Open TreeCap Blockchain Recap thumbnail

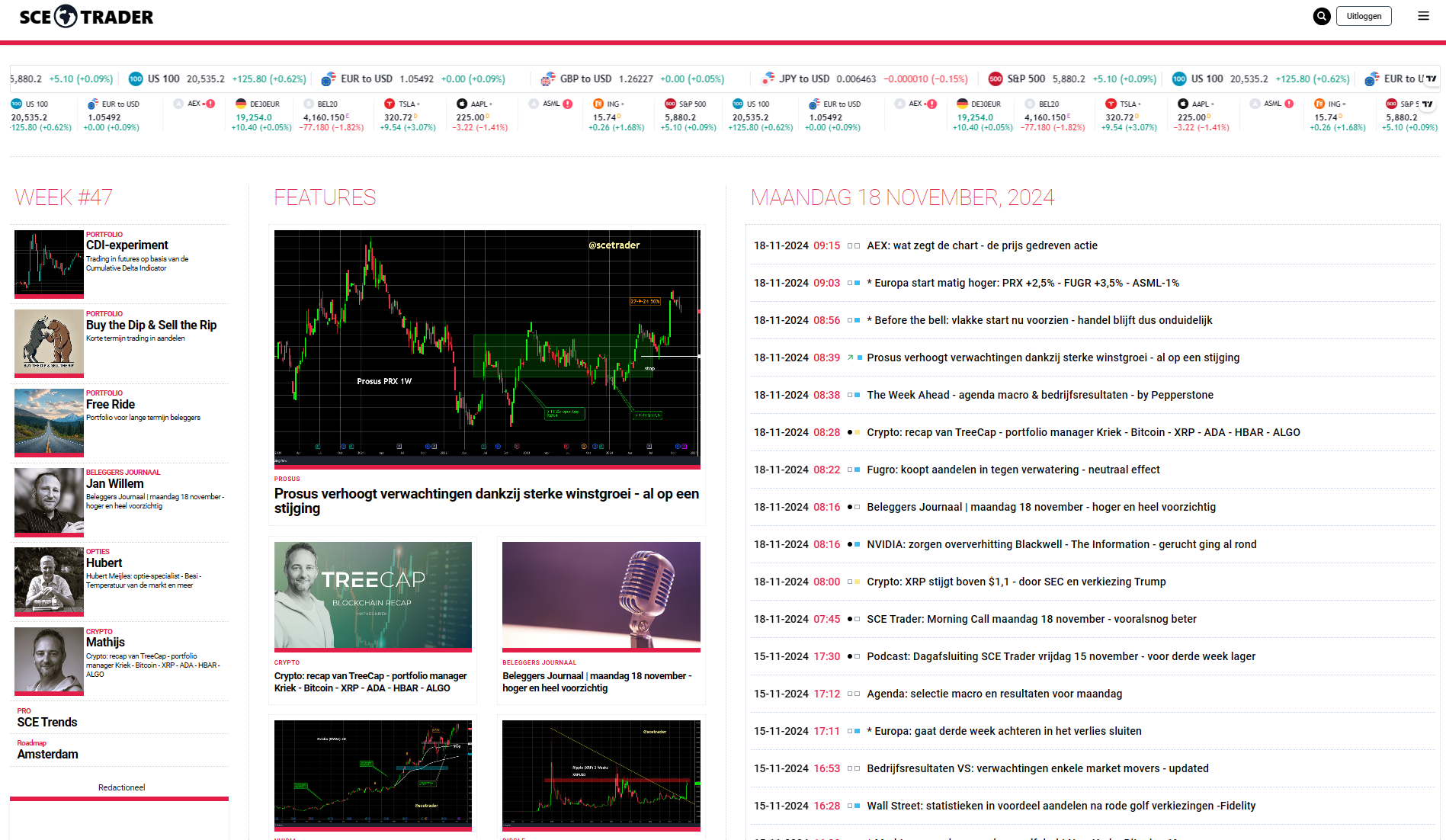coord(373,596)
